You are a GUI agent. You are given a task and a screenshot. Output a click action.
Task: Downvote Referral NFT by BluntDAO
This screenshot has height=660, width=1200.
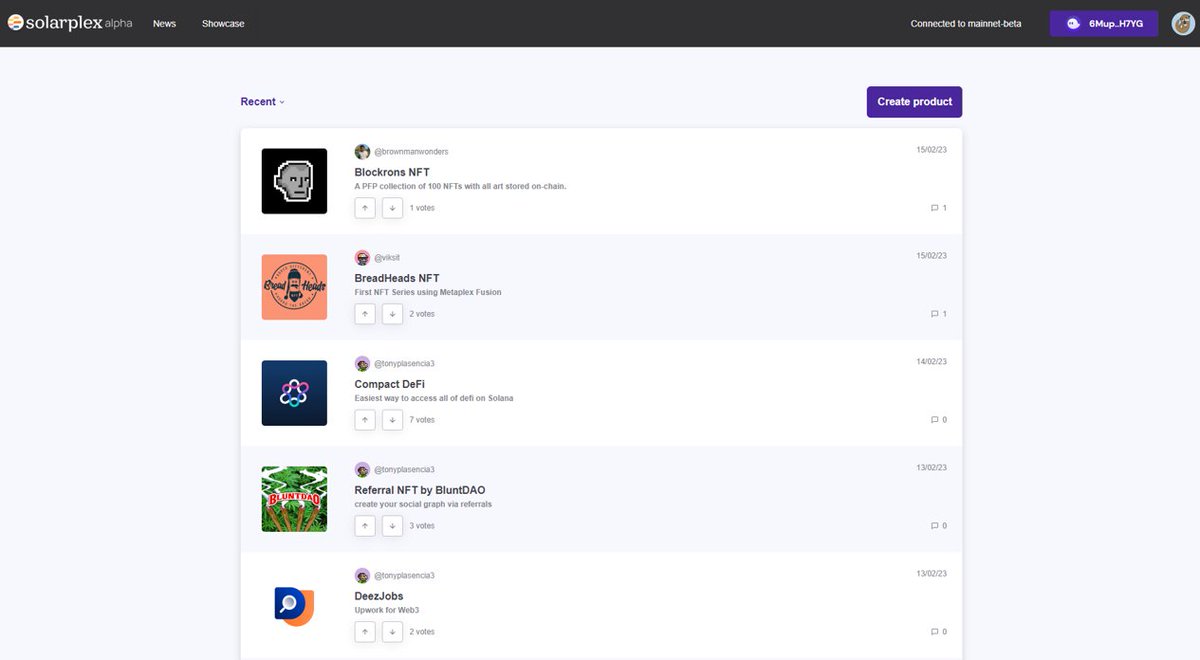click(x=392, y=526)
